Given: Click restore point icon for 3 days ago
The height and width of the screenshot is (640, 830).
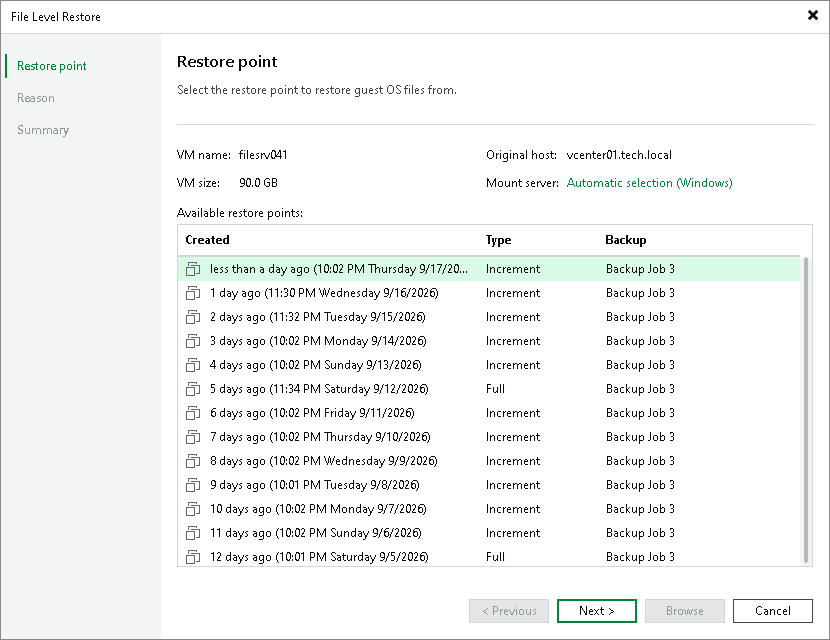Looking at the screenshot, I should tap(193, 341).
